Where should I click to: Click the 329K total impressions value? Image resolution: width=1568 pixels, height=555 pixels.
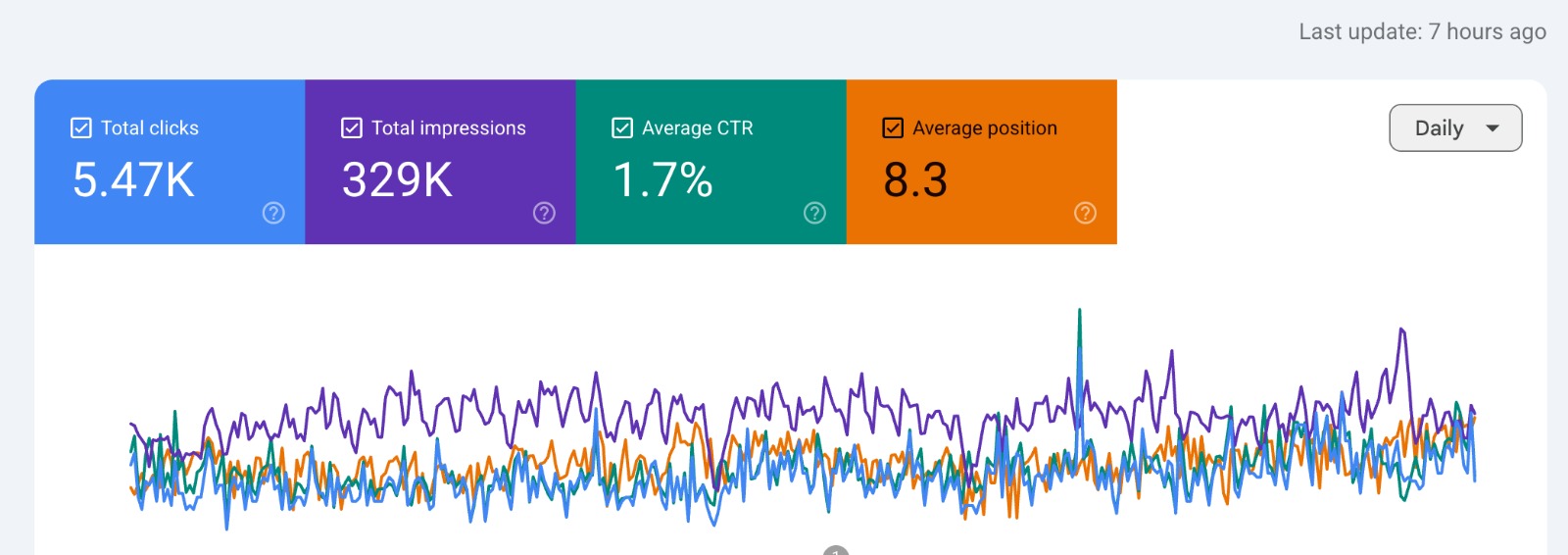pyautogui.click(x=397, y=180)
